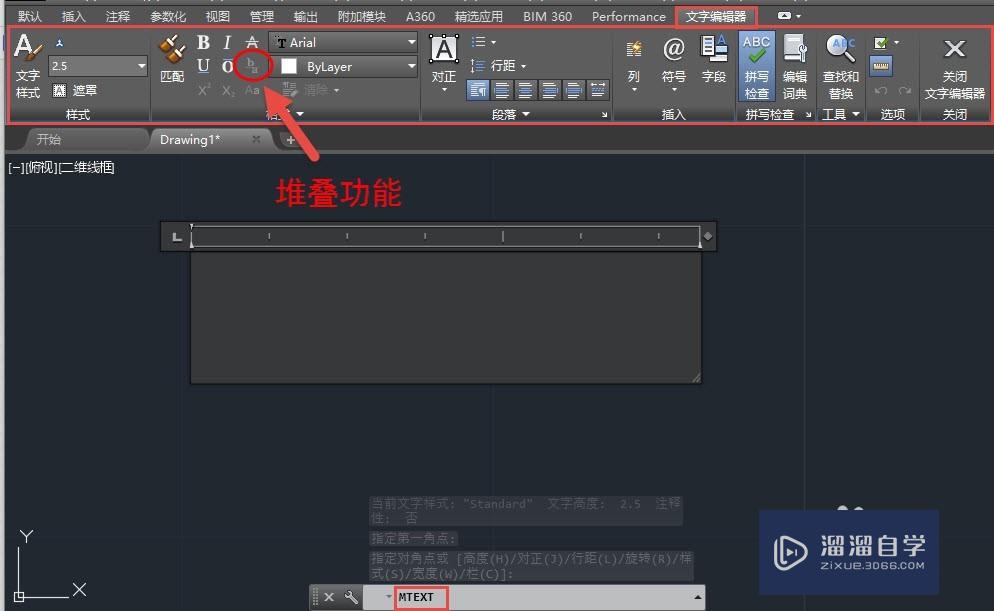Open the Arial font dropdown
This screenshot has height=611, width=994.
[345, 42]
